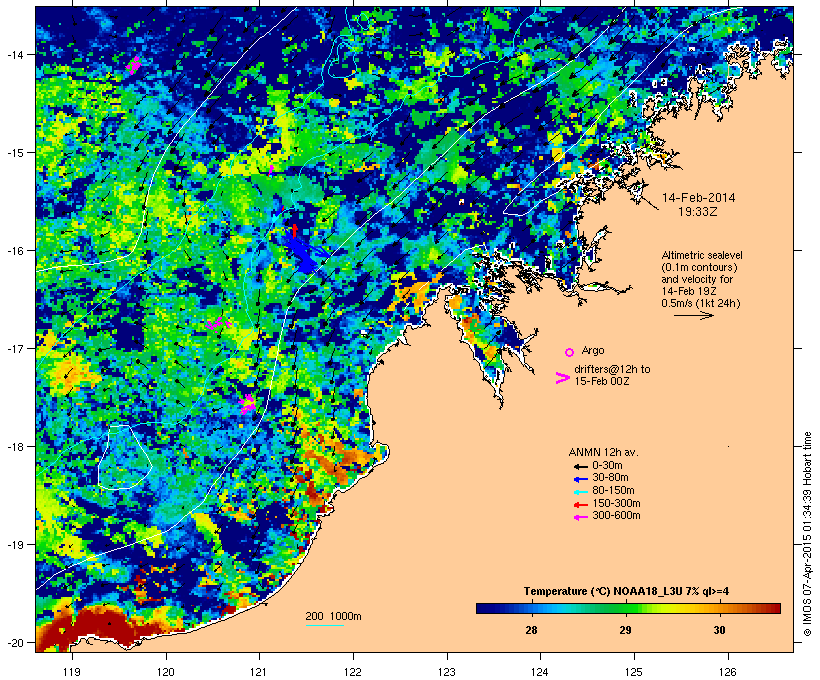Click the '200 1000m' isobath label
This screenshot has width=820, height=680.
(x=333, y=616)
